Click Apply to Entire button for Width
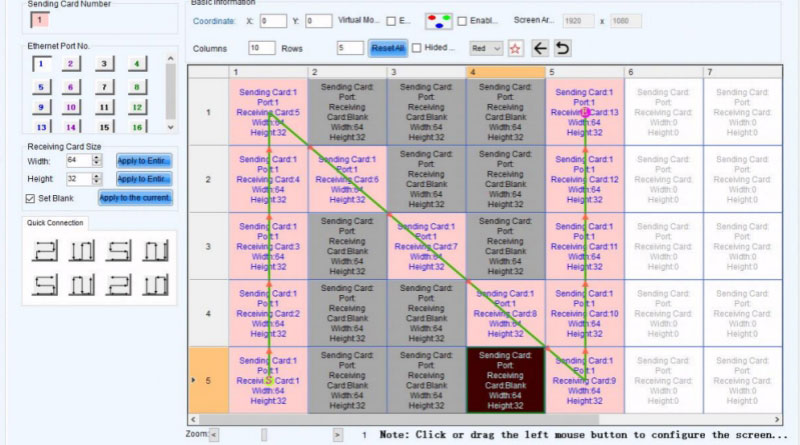 (144, 161)
